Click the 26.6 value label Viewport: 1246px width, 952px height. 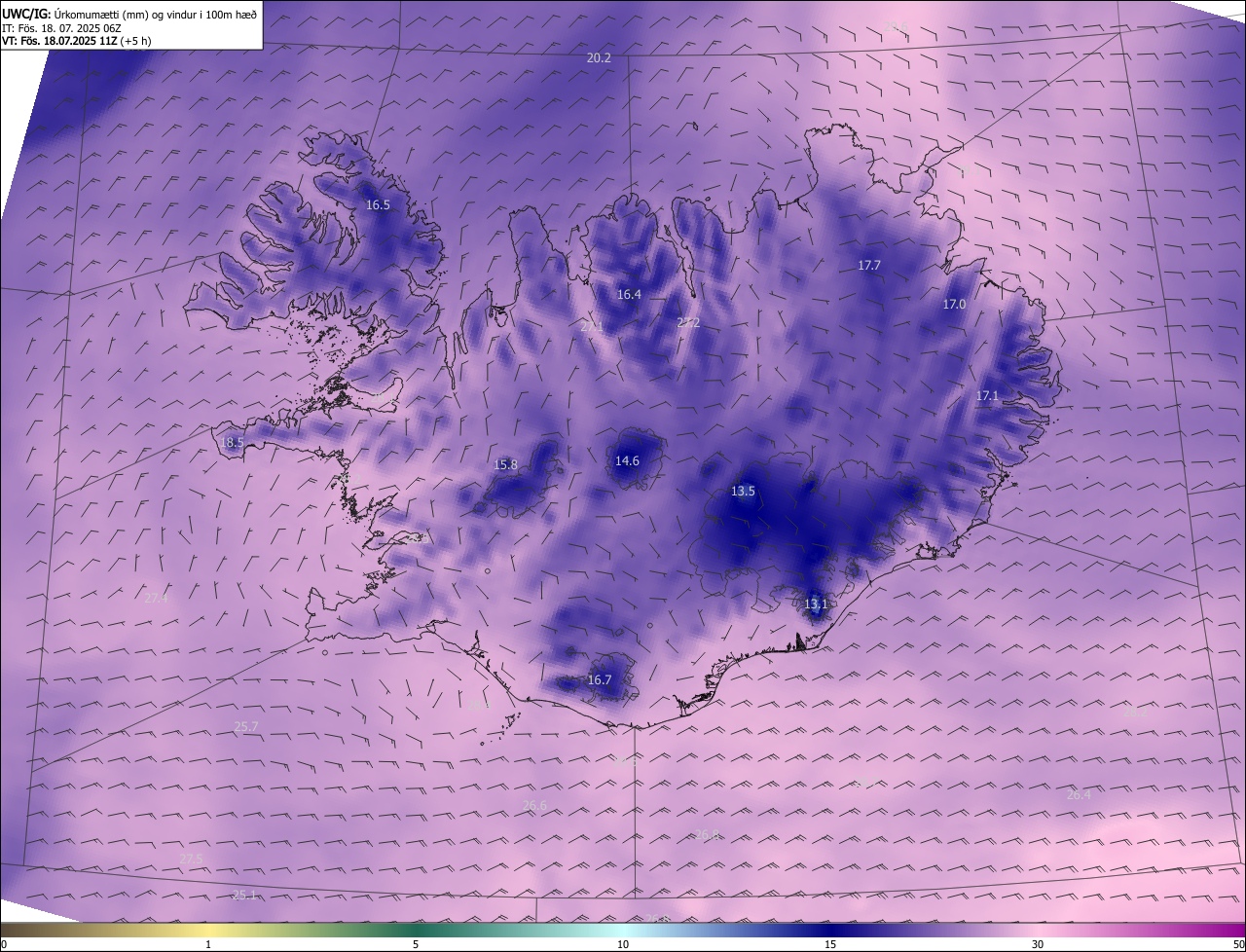point(534,806)
